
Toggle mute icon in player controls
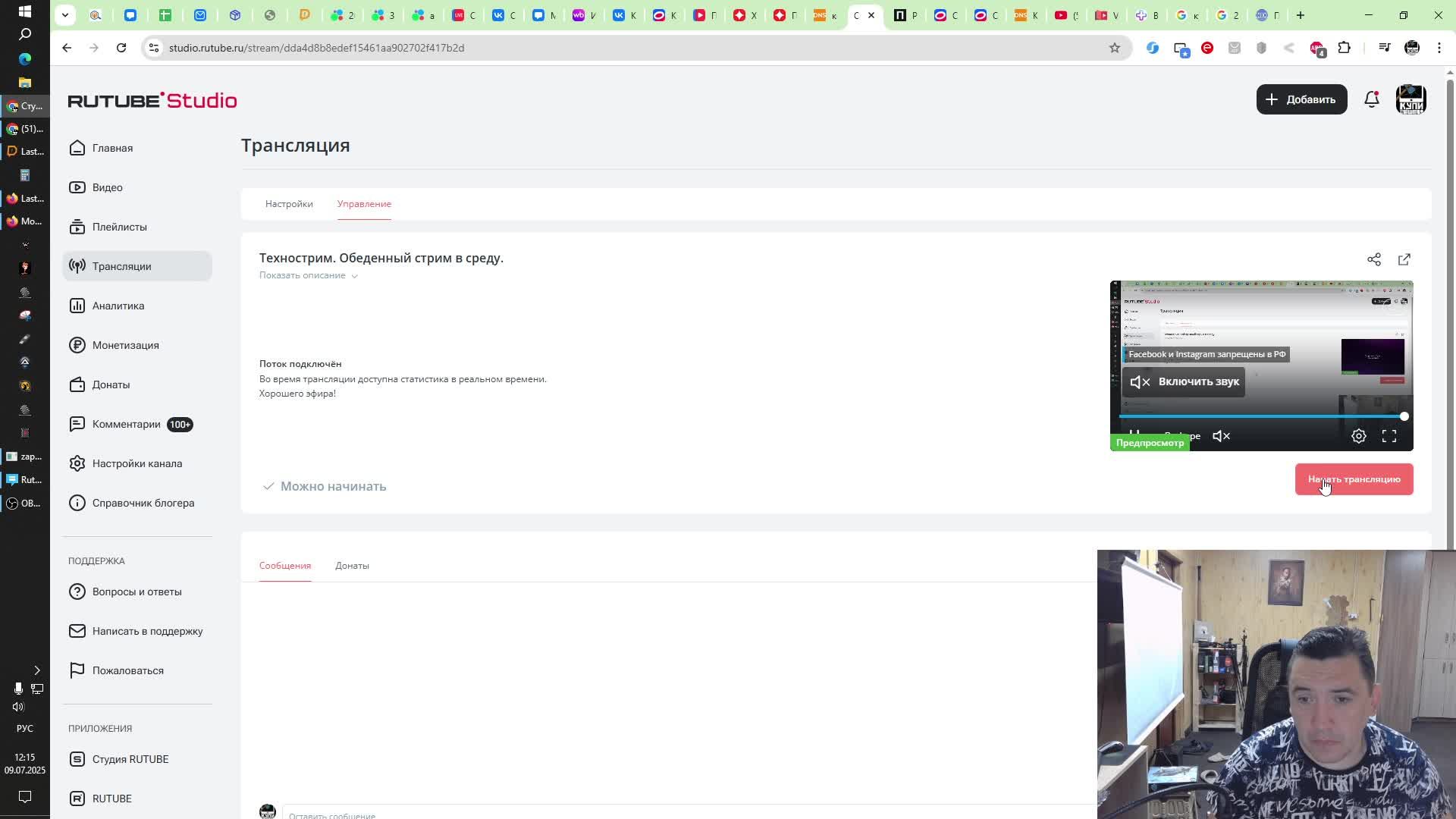[x=1221, y=436]
